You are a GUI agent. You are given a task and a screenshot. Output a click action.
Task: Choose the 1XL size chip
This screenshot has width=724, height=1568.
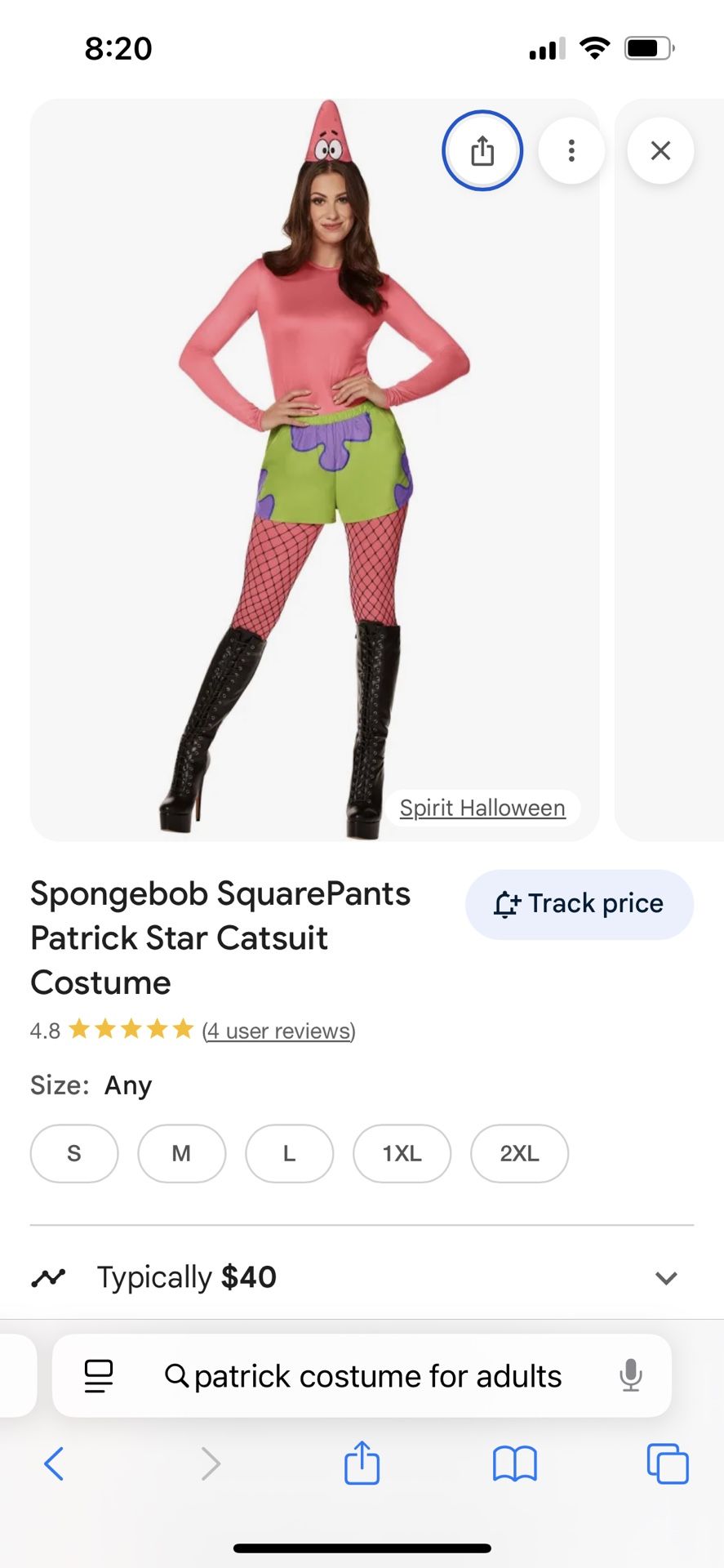tap(402, 1153)
